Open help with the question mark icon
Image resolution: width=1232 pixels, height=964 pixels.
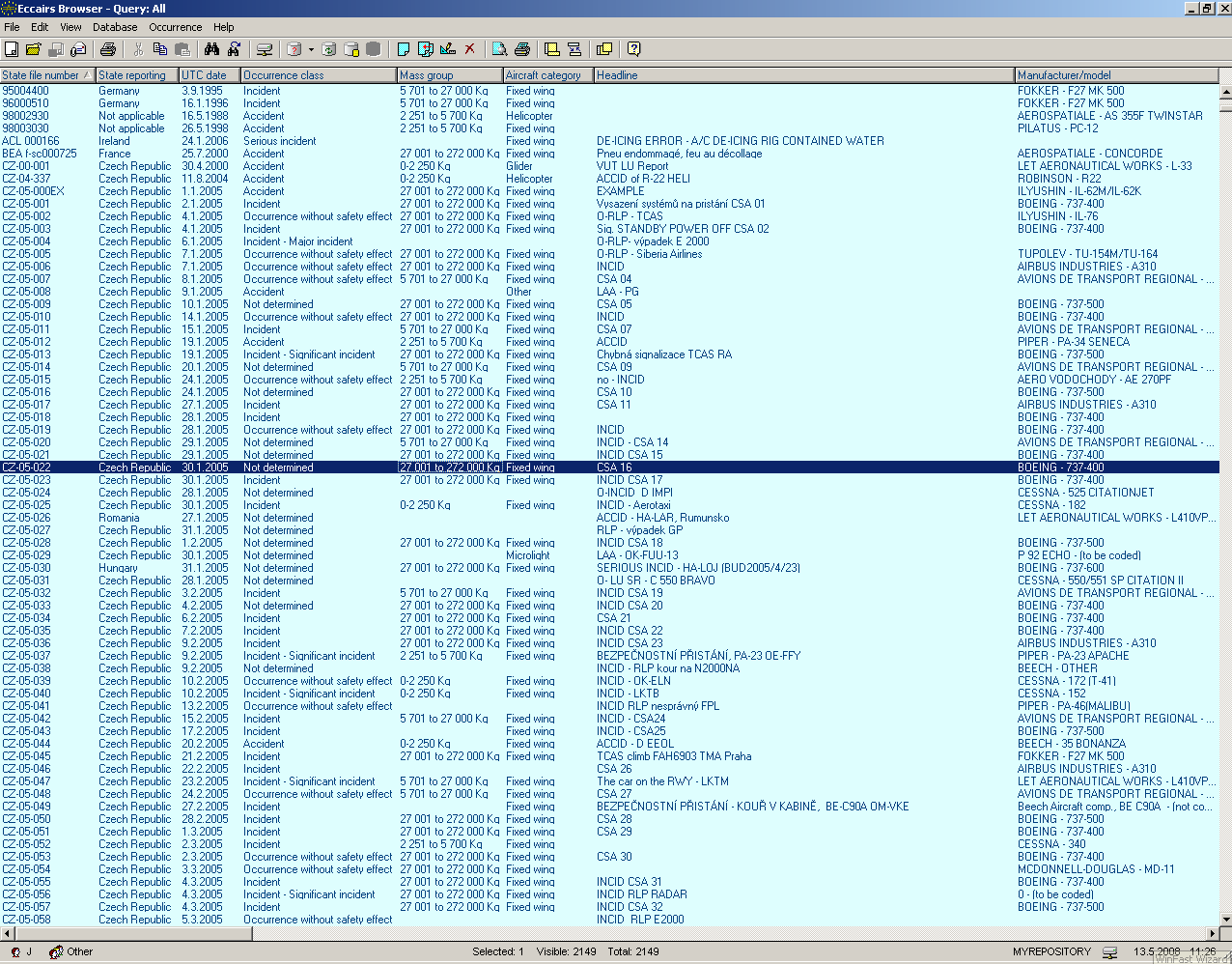[x=634, y=49]
